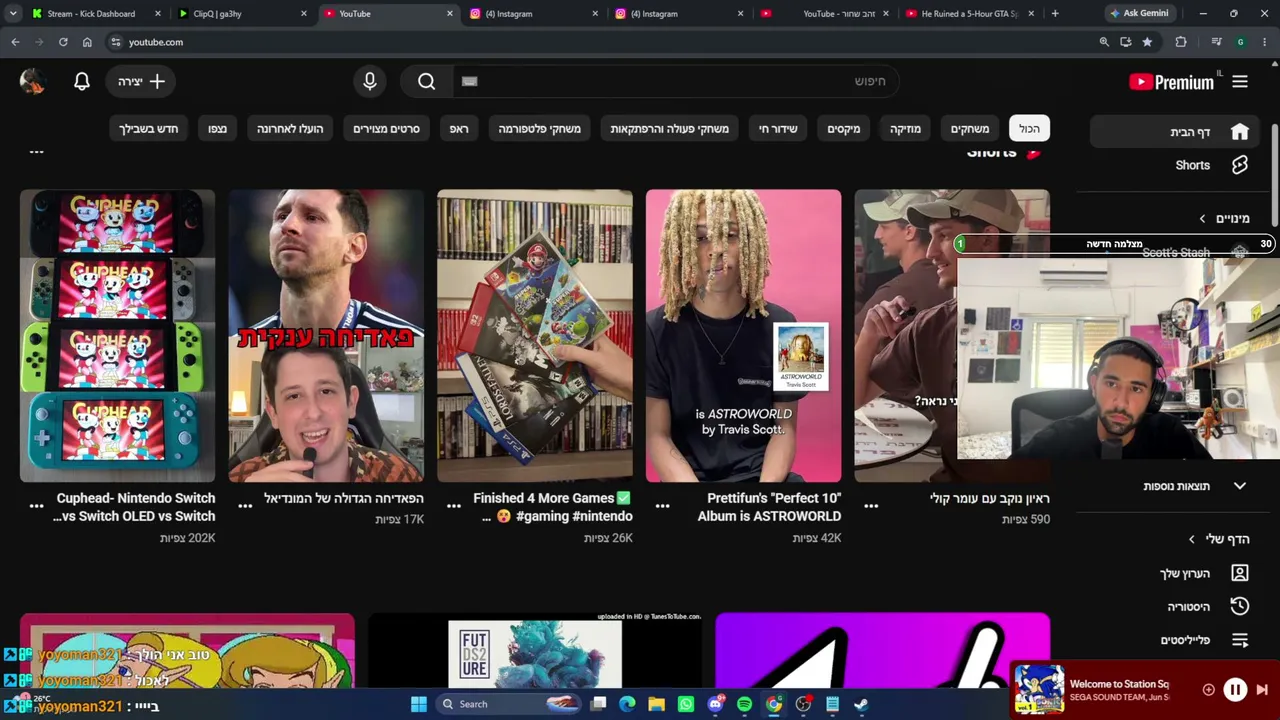
Task: Open browser zoom control
Action: [x=1104, y=42]
